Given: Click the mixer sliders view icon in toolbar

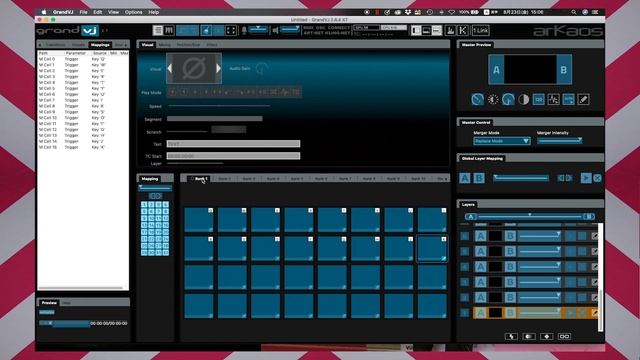Looking at the screenshot, I should pyautogui.click(x=169, y=30).
